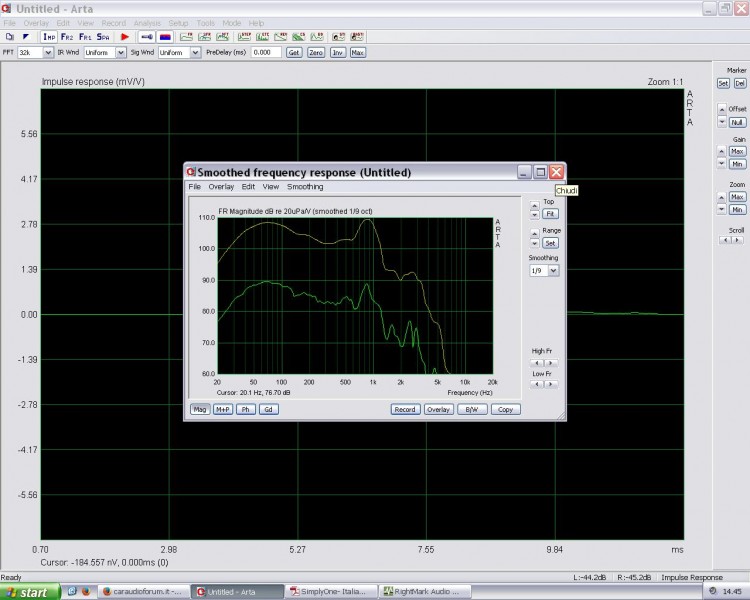Open the CSD cumulative spectral decay icon
750x600 pixels.
(x=298, y=37)
